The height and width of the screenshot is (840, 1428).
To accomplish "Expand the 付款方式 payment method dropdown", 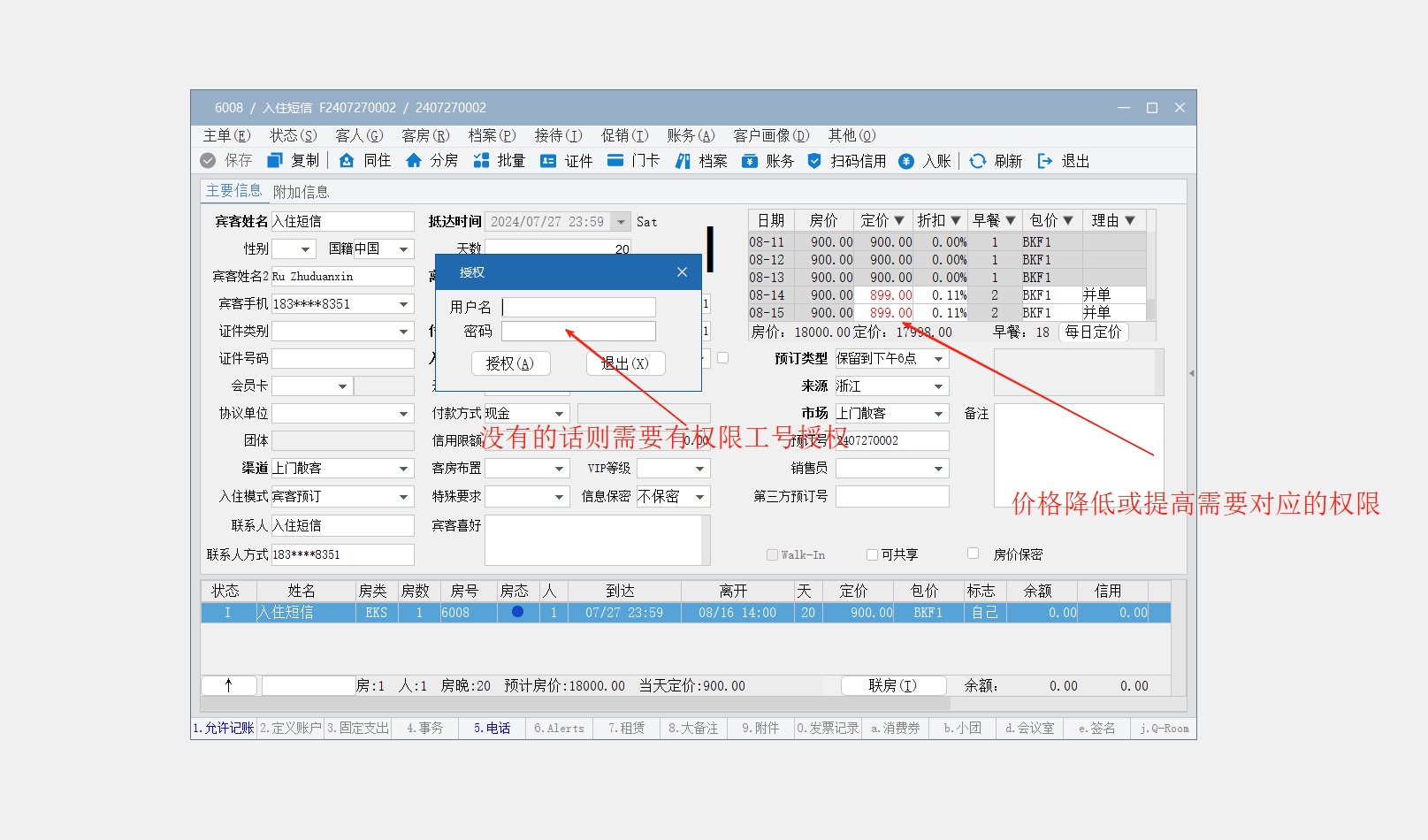I will (x=560, y=414).
